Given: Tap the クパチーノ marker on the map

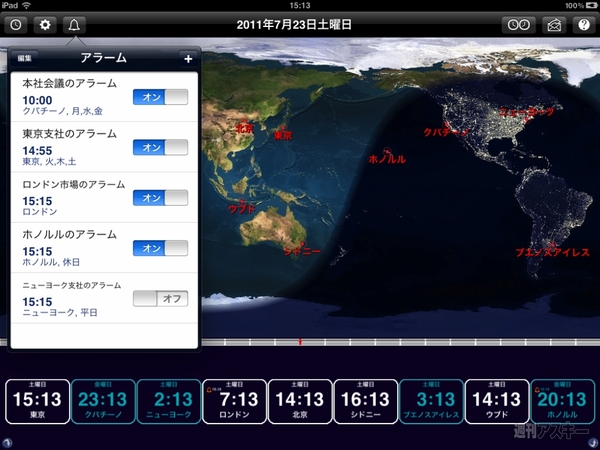Looking at the screenshot, I should tap(446, 130).
